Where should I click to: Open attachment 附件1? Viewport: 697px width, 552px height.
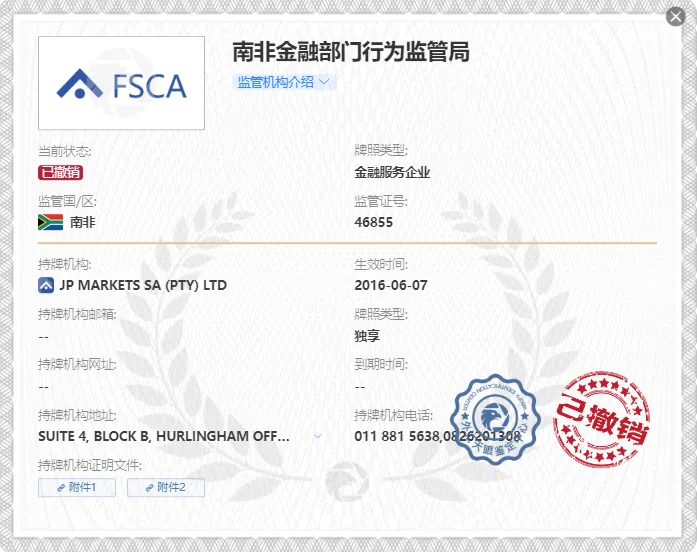pyautogui.click(x=77, y=488)
